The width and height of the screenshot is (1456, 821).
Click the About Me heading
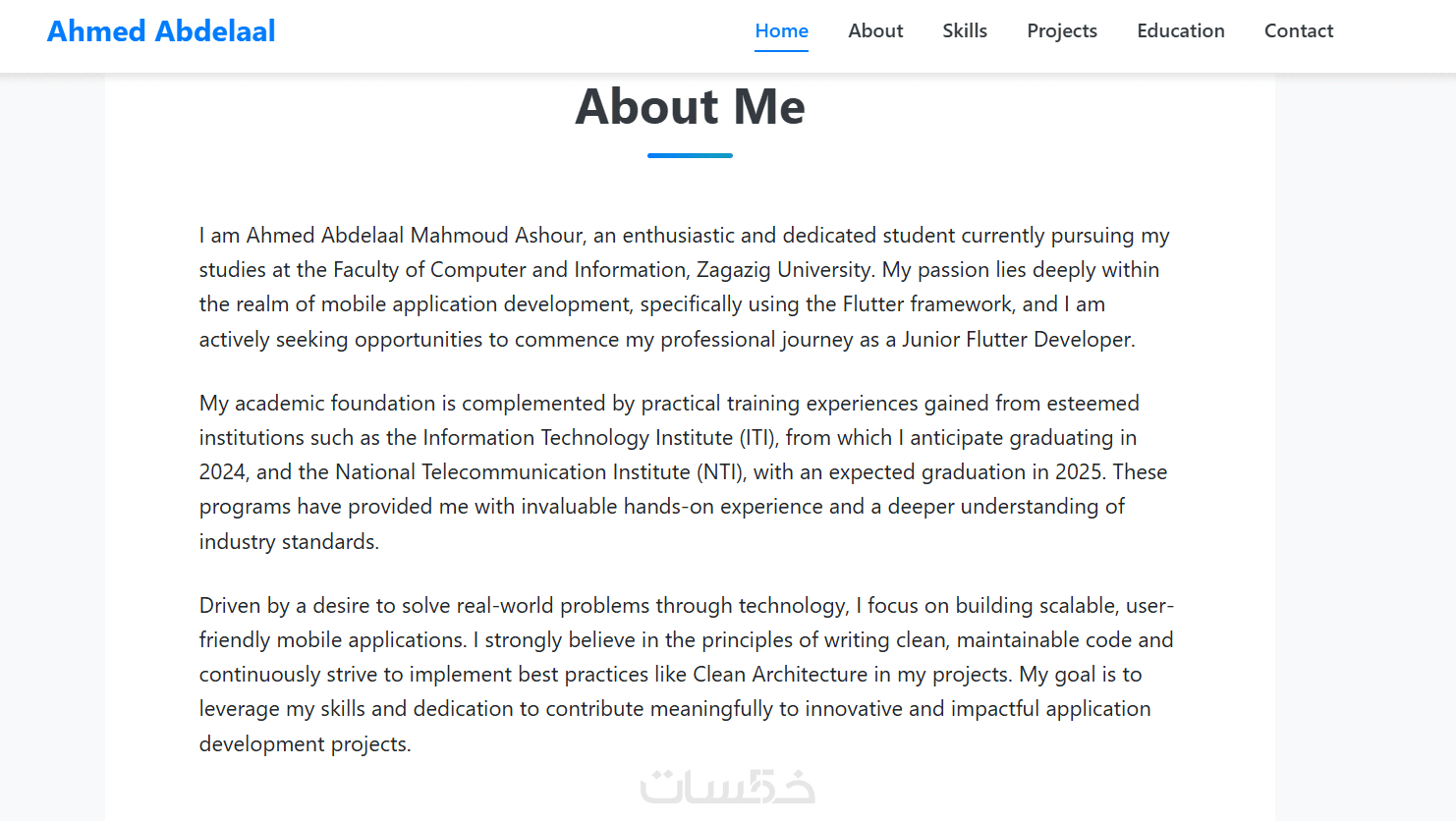click(x=690, y=106)
